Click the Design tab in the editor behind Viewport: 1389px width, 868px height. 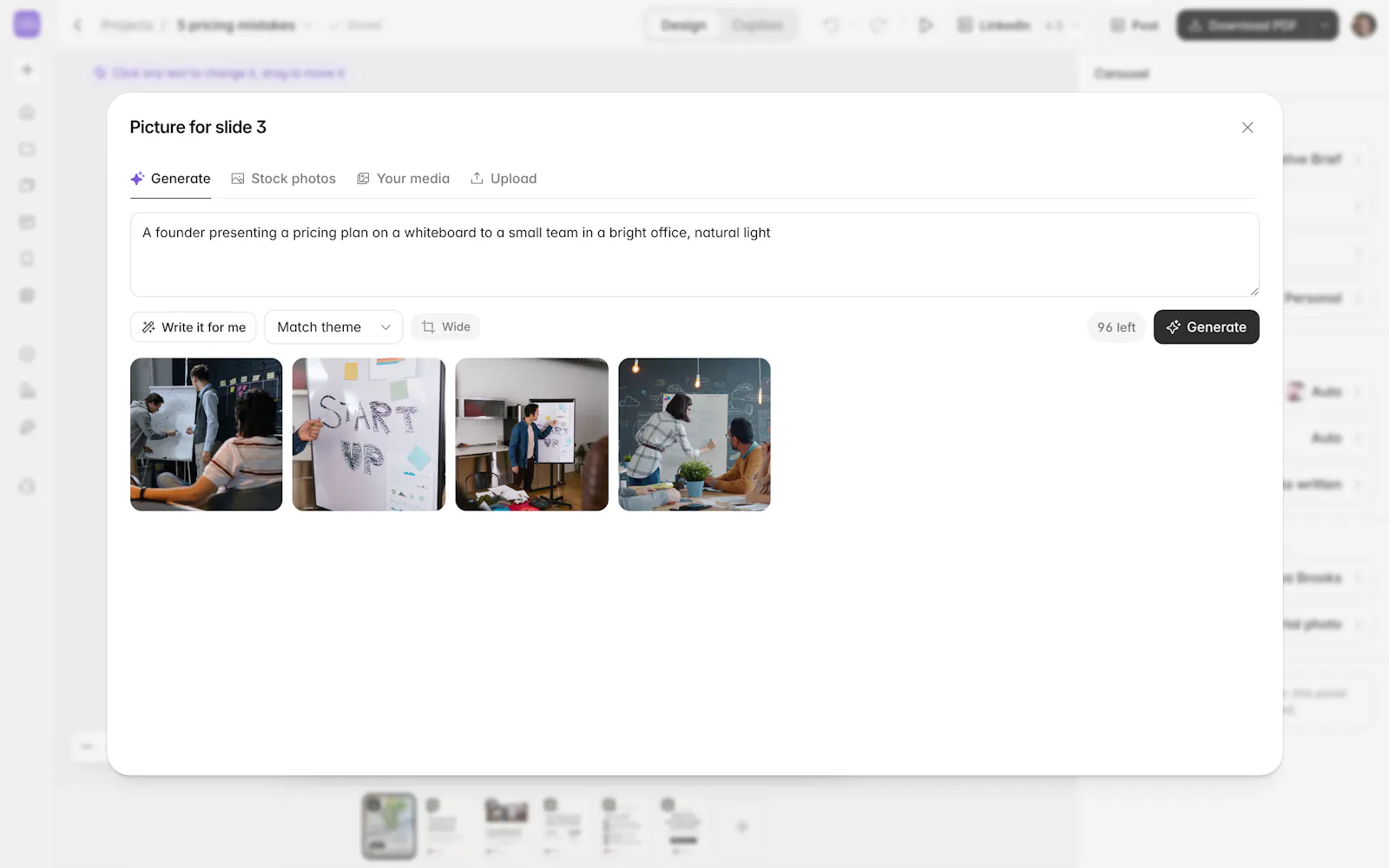pyautogui.click(x=683, y=25)
